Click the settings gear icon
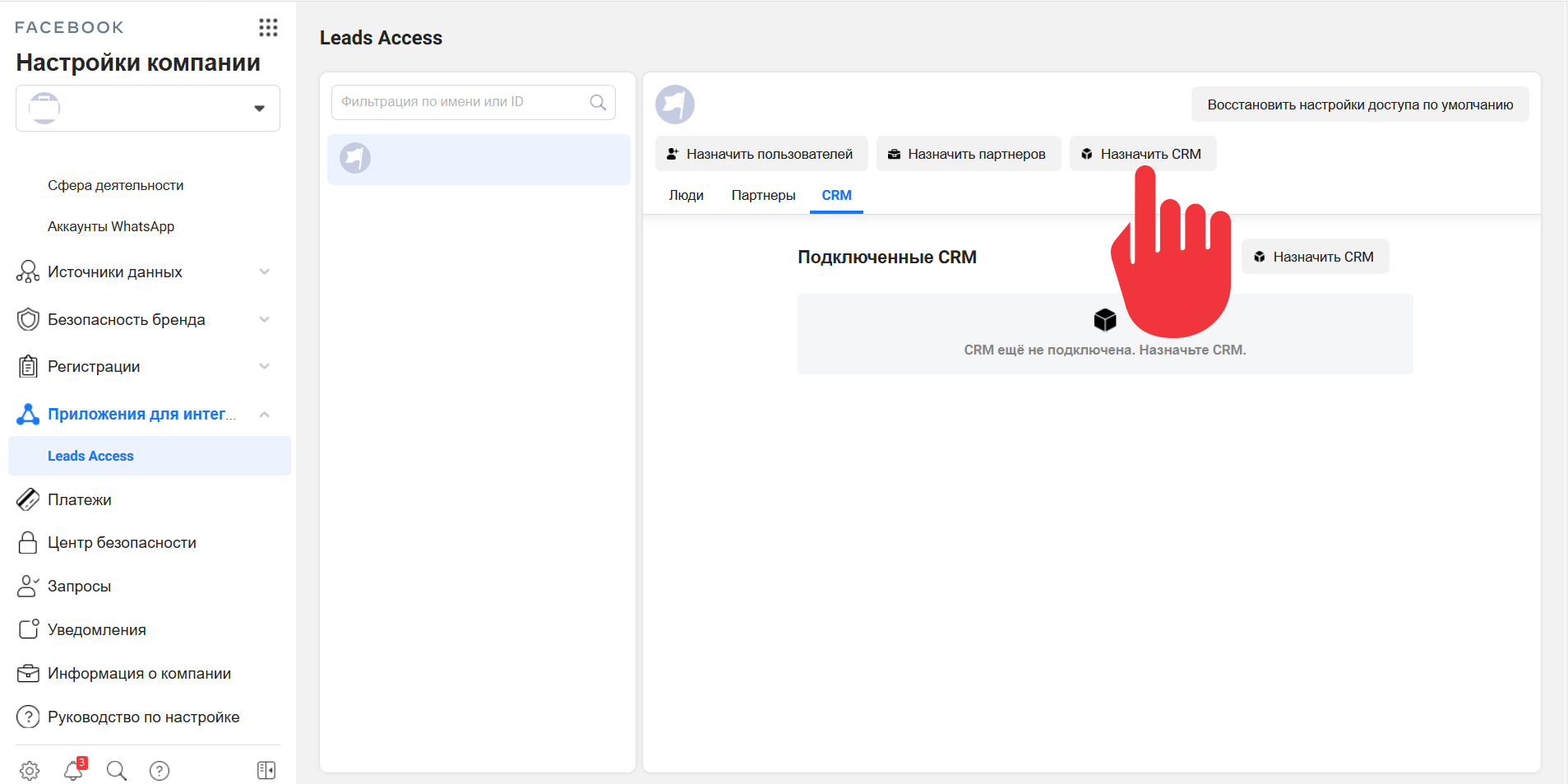This screenshot has height=784, width=1568. (30, 771)
